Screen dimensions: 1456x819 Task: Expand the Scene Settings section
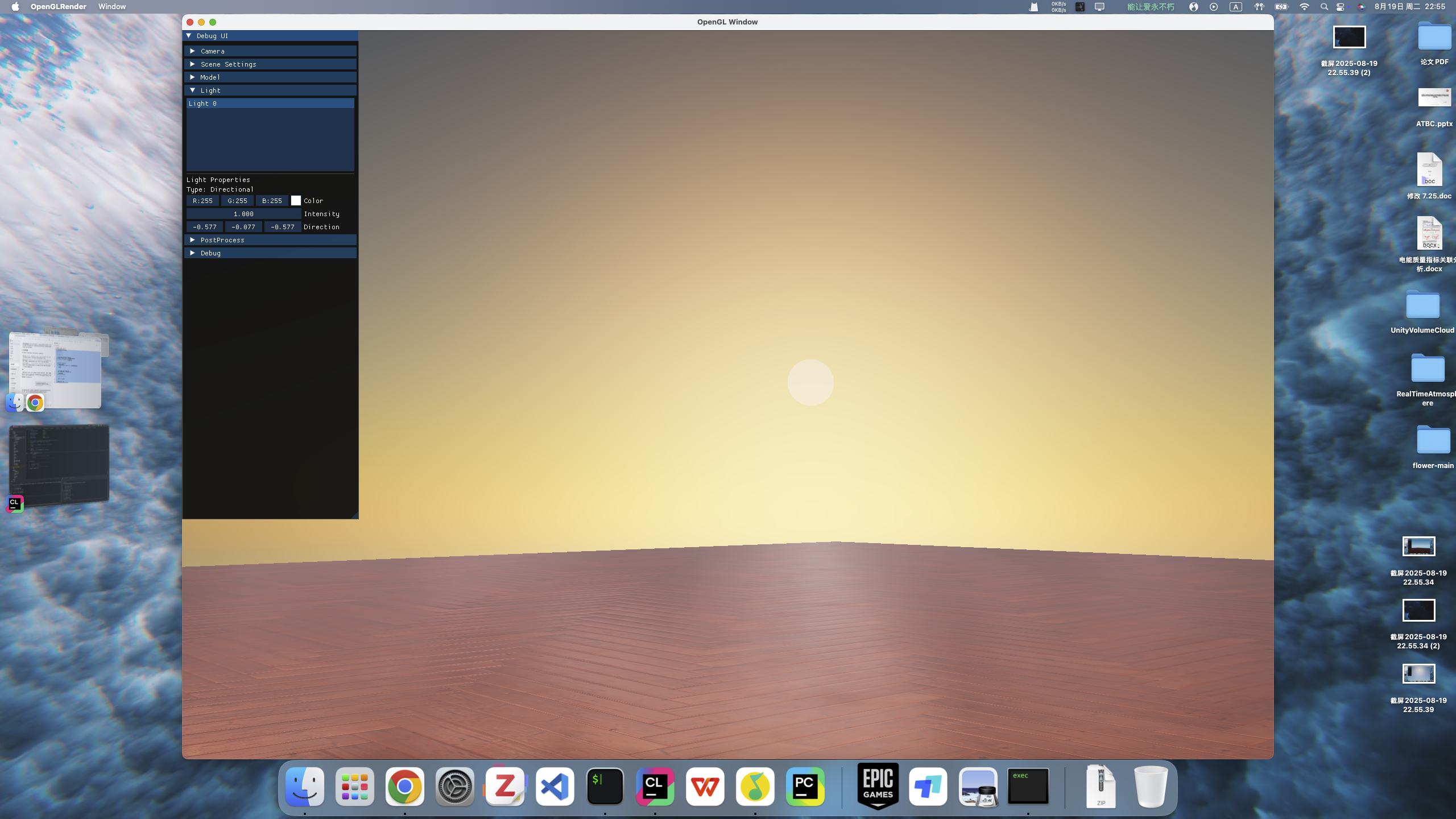(x=228, y=64)
